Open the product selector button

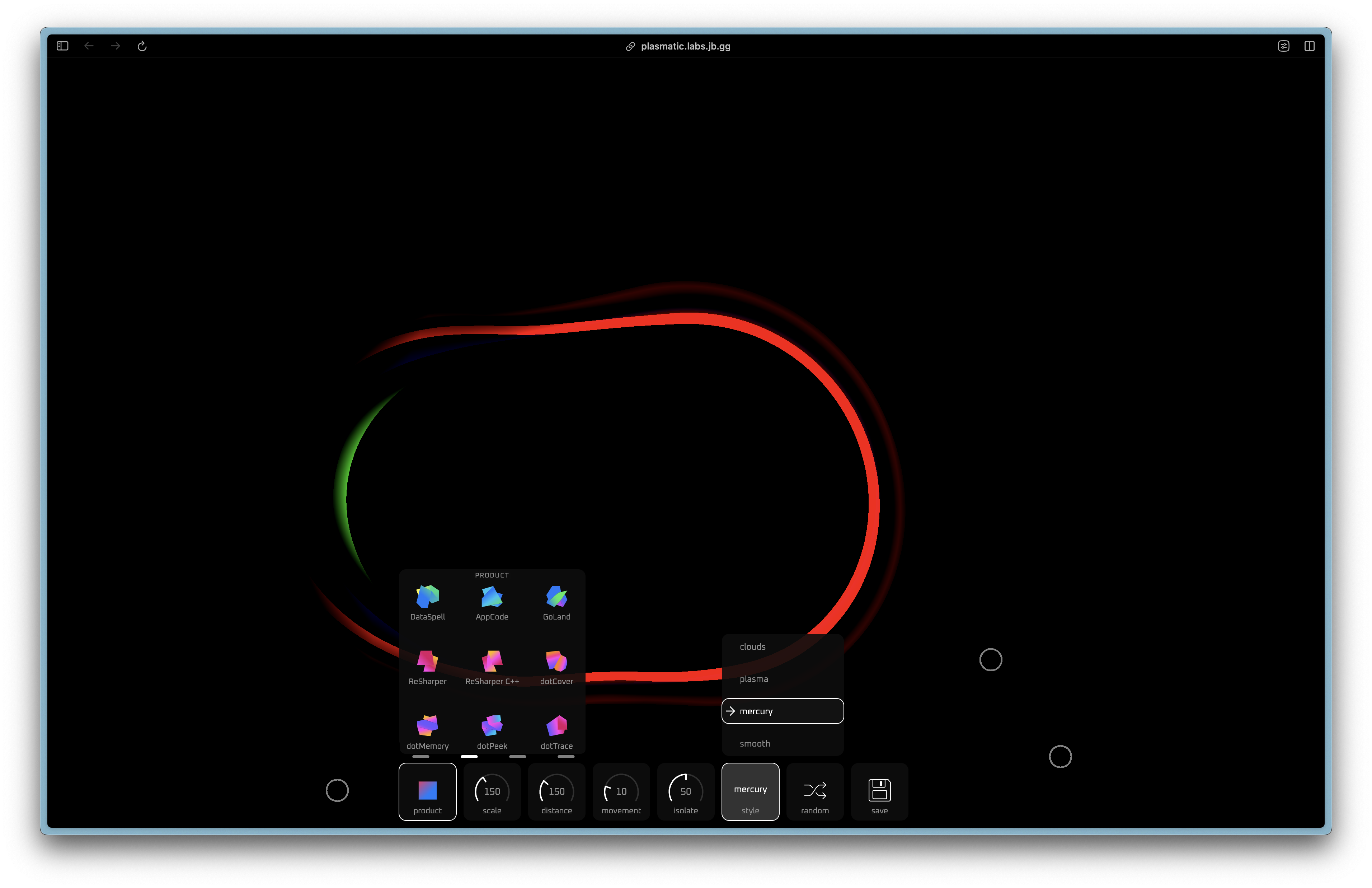pyautogui.click(x=427, y=791)
